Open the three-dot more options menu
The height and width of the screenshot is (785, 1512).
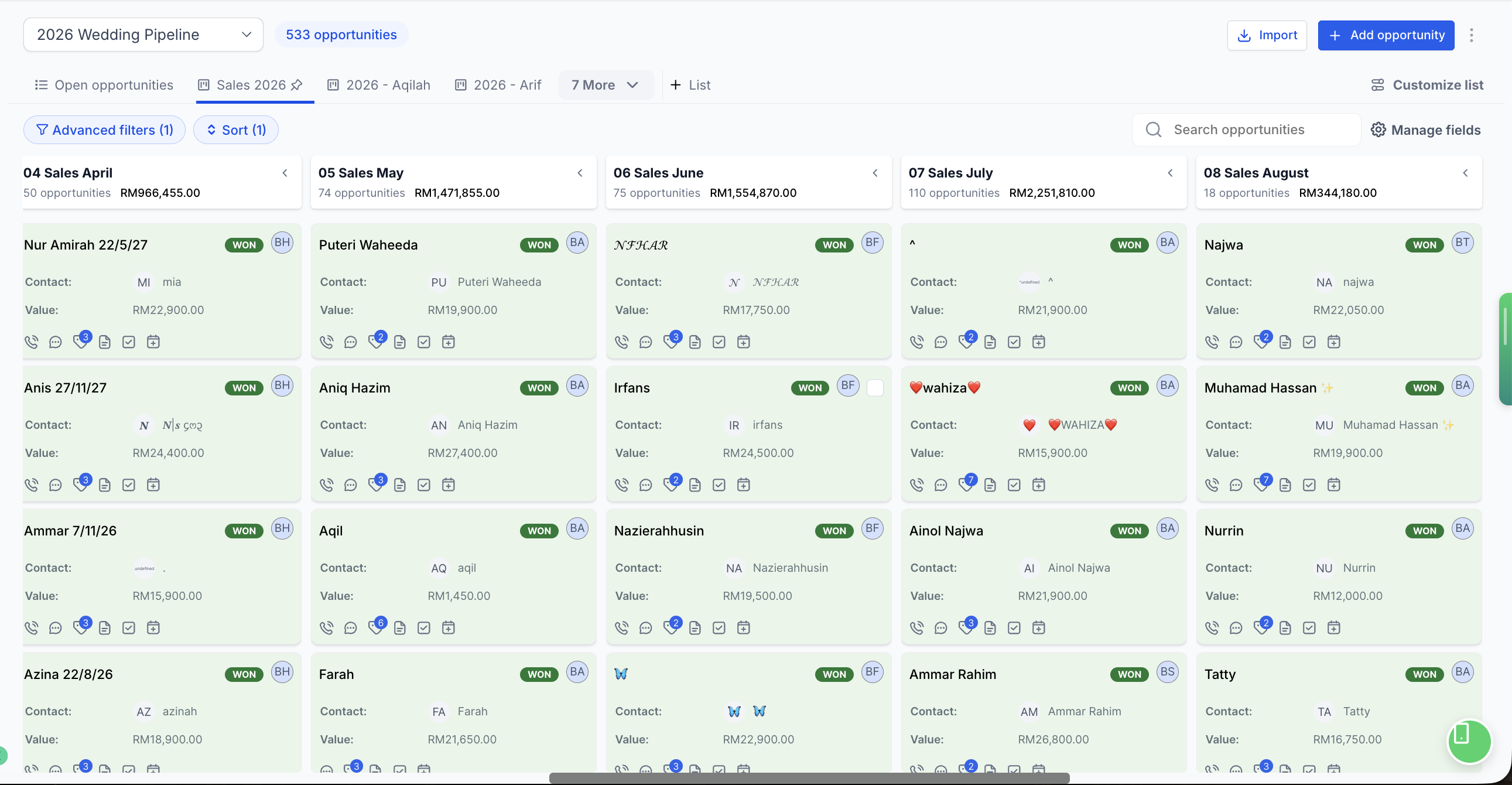(x=1472, y=35)
